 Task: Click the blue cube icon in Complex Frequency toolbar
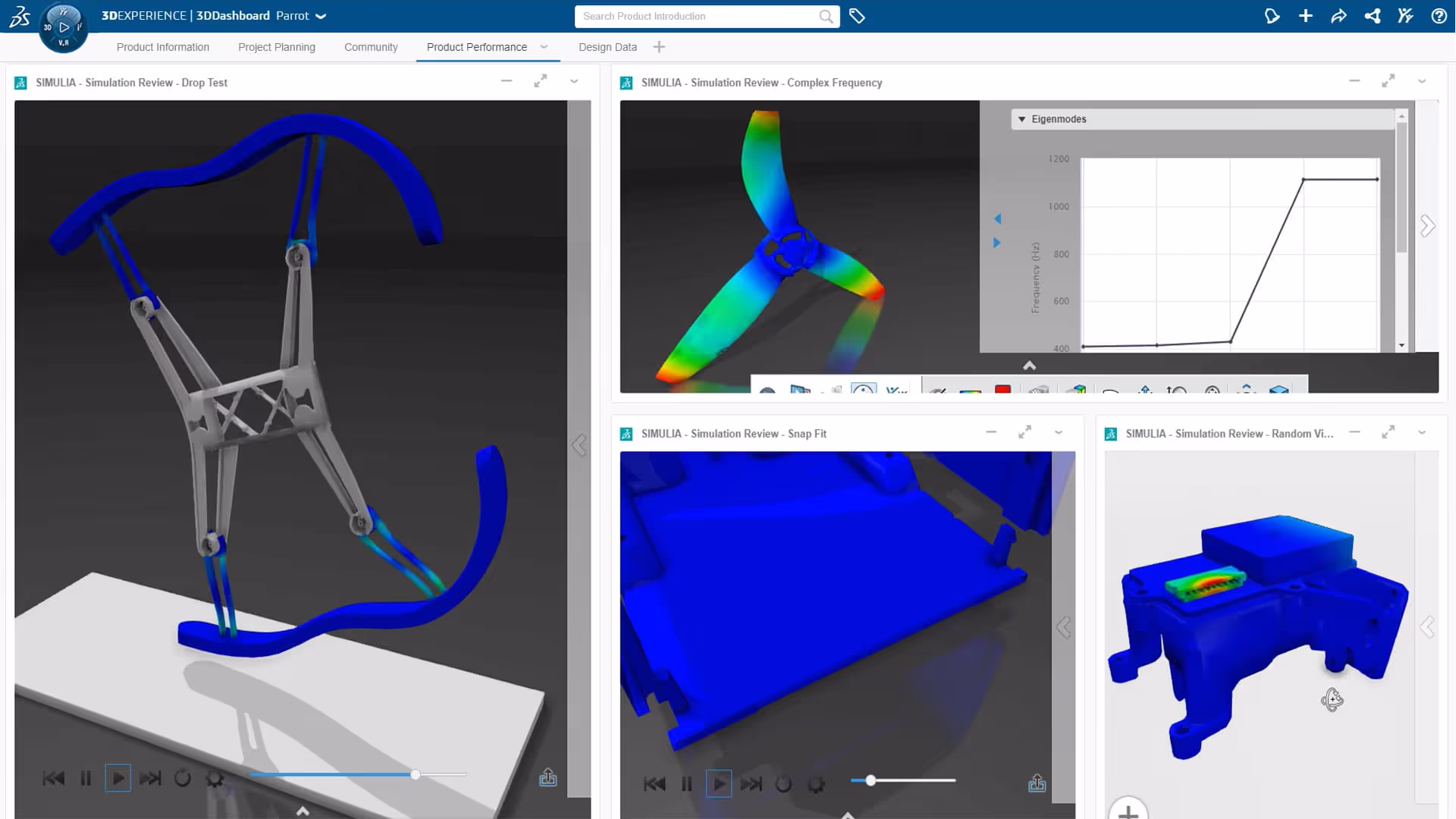pyautogui.click(x=1279, y=389)
